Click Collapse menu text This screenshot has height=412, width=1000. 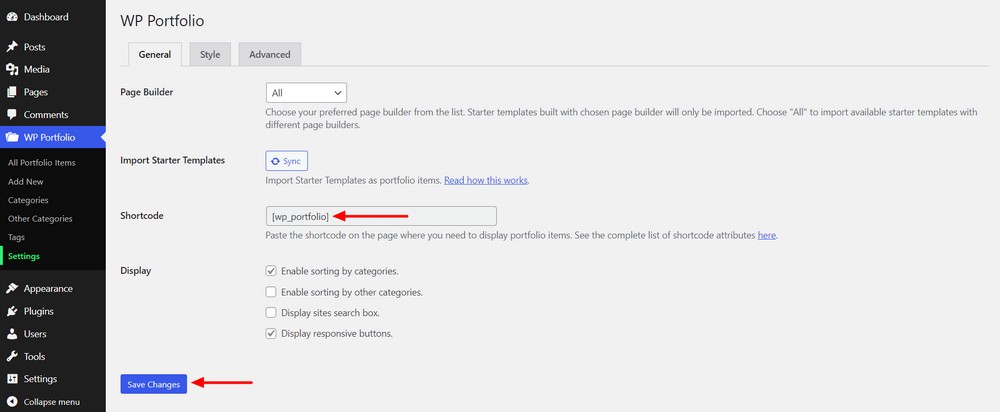point(52,402)
